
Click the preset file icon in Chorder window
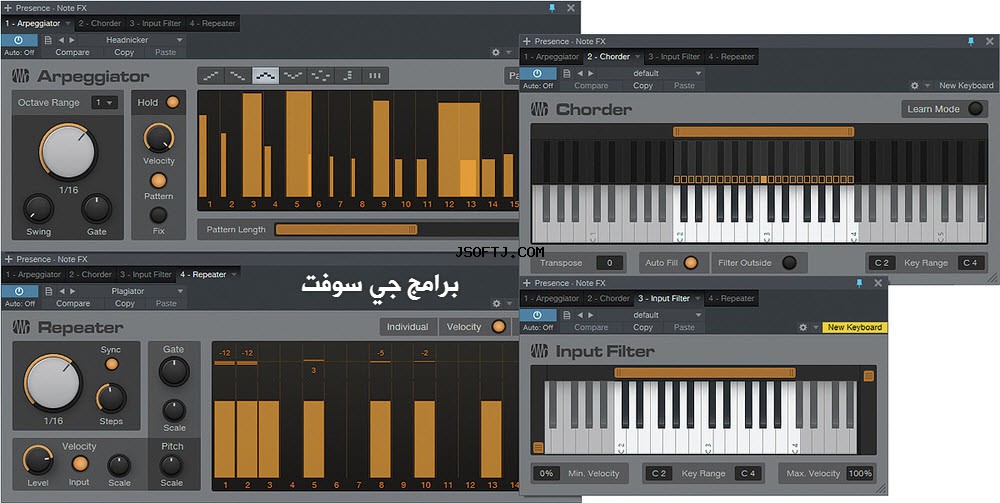coord(567,73)
